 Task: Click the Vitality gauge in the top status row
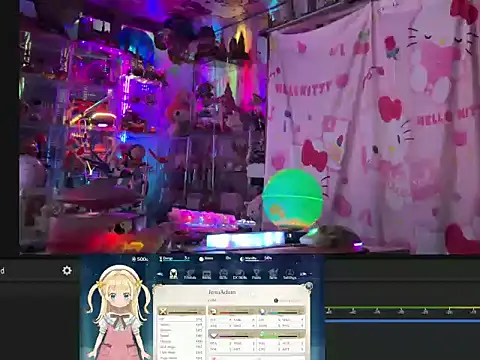point(256,258)
